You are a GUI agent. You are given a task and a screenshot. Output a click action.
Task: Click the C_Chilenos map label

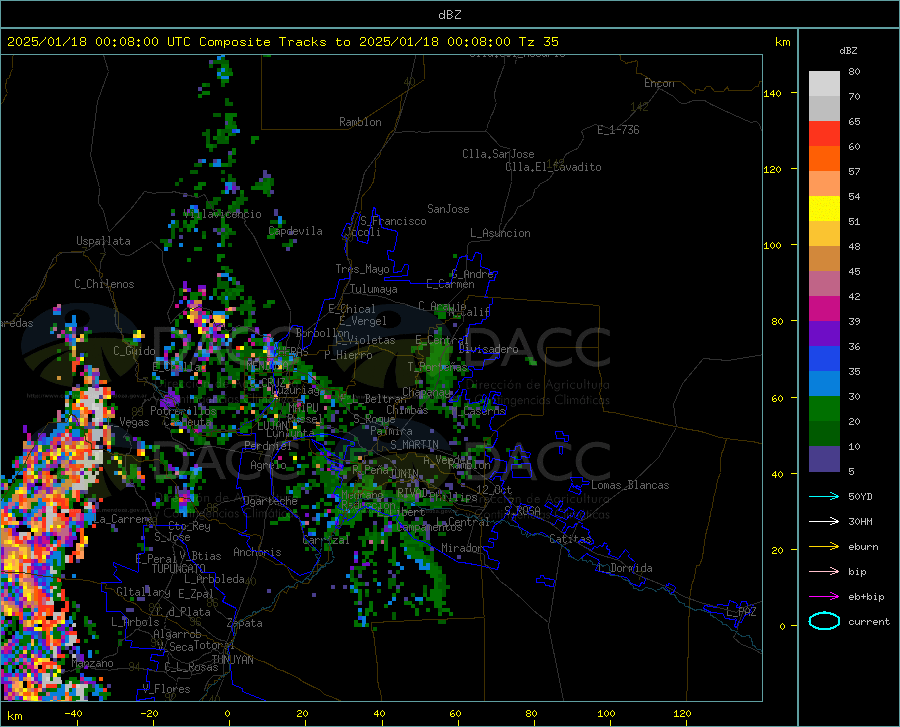(104, 284)
